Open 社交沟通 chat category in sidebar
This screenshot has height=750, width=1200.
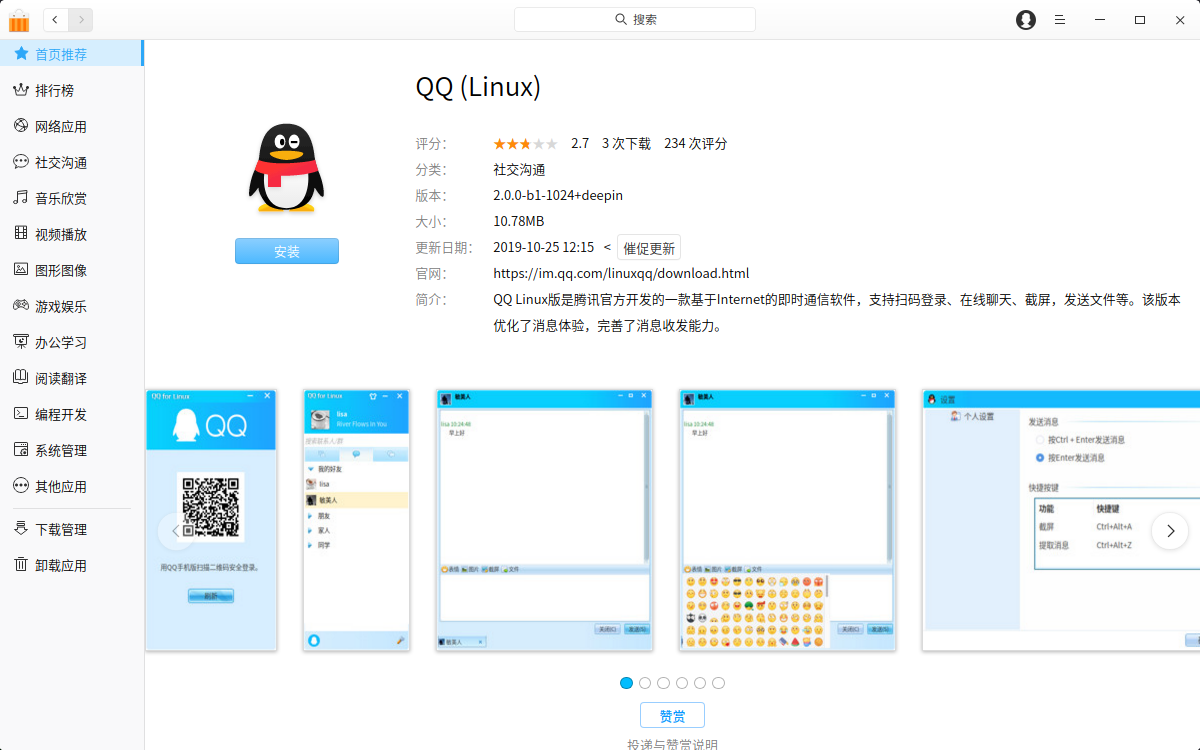61,163
